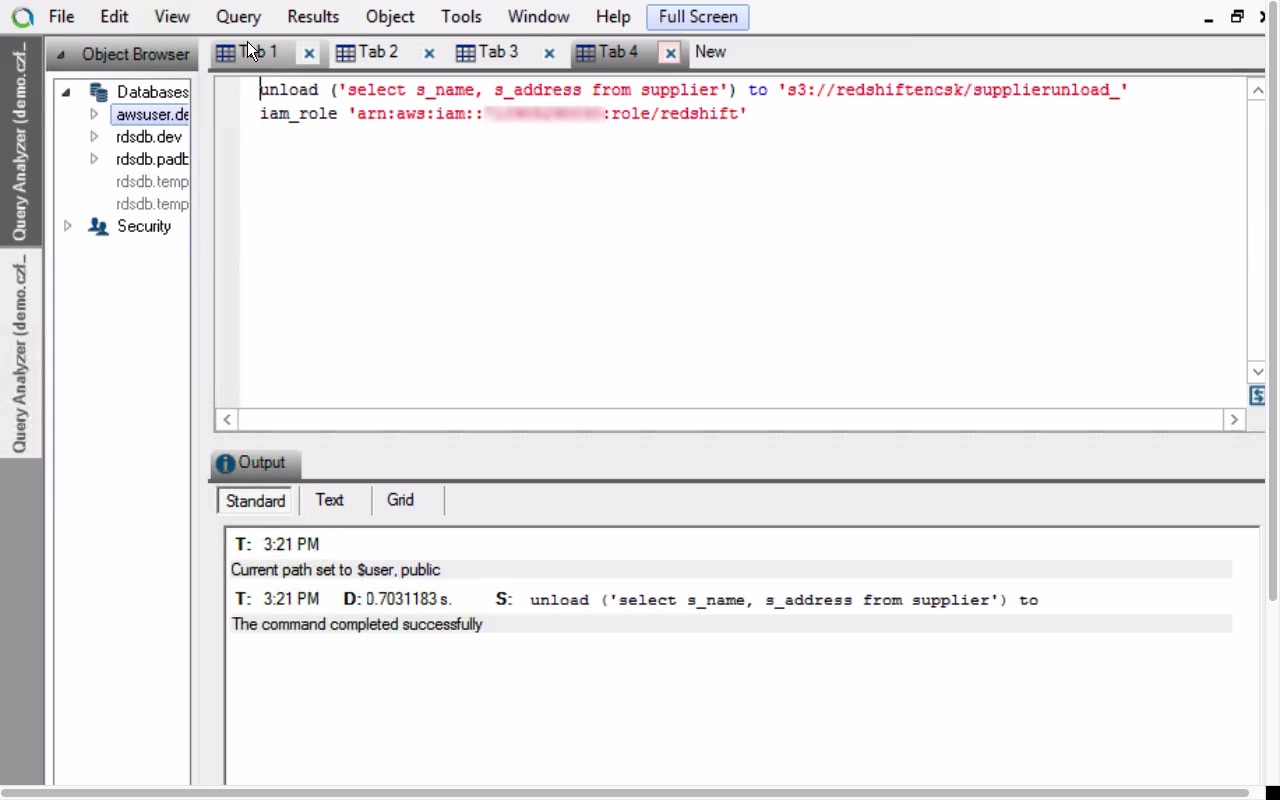Click the Full Screen button
Screen dimensions: 1280x800
pyautogui.click(x=698, y=17)
